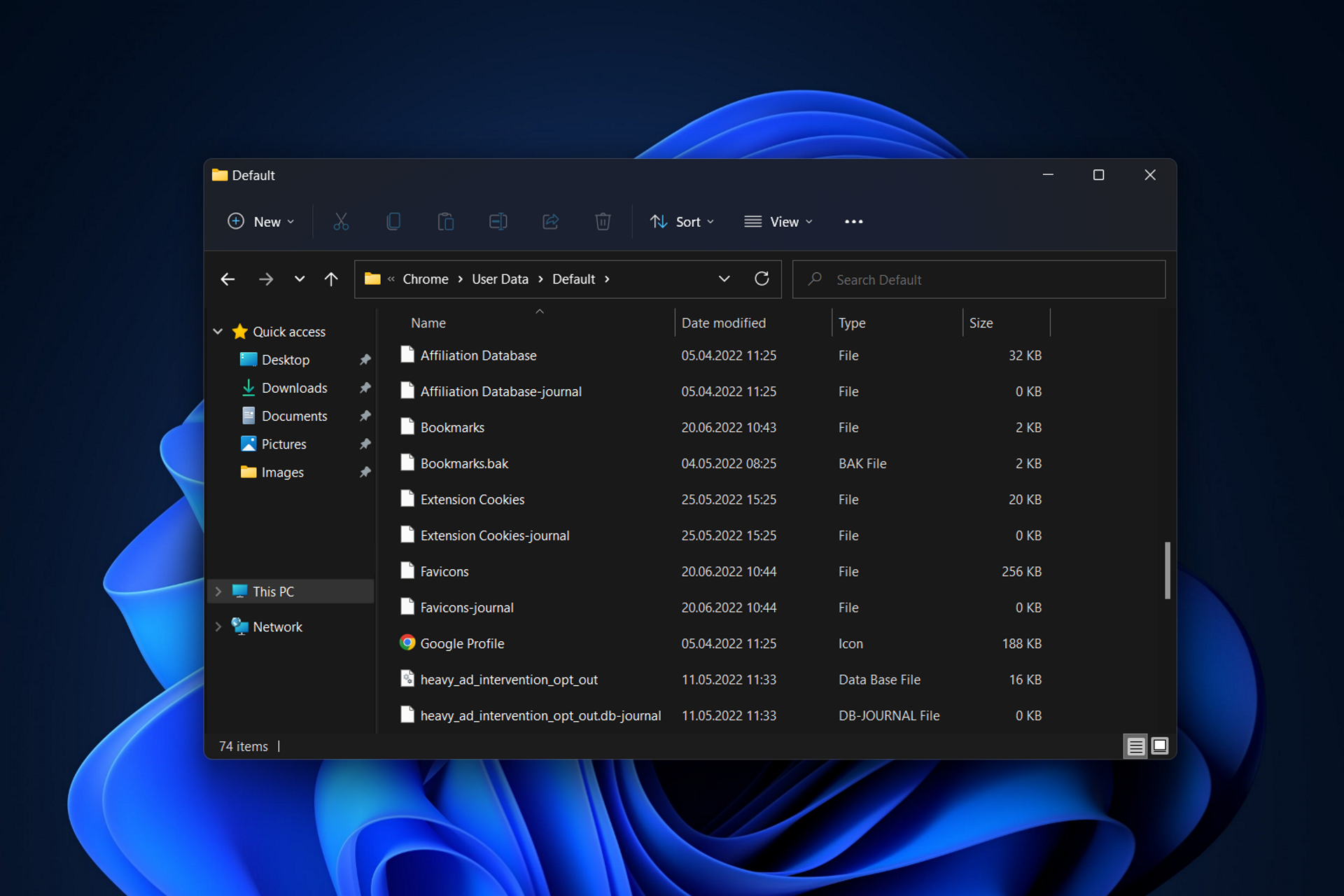Click Google Profile Chrome icon
The height and width of the screenshot is (896, 1344).
tap(407, 643)
